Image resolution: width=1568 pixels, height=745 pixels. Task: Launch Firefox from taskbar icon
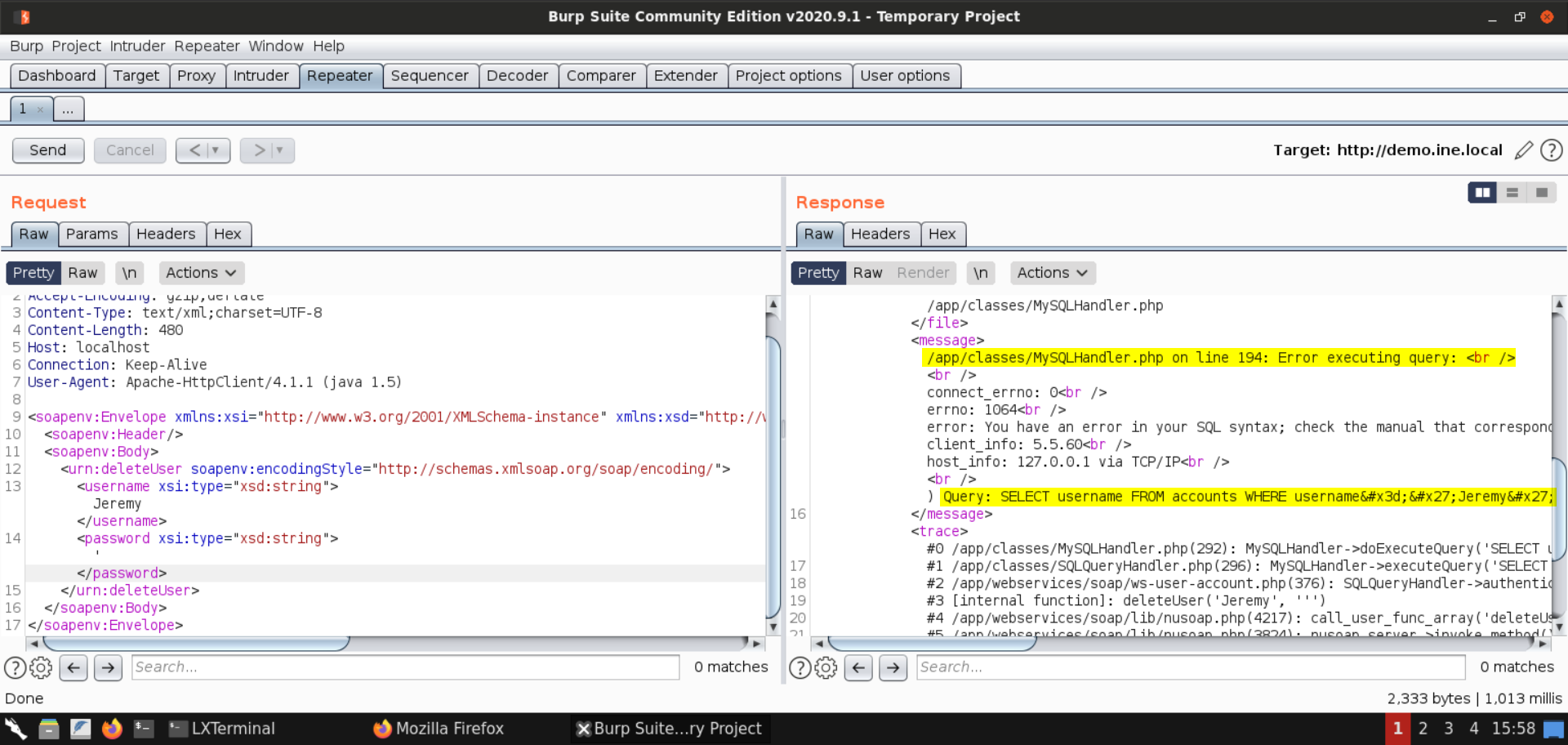point(112,728)
